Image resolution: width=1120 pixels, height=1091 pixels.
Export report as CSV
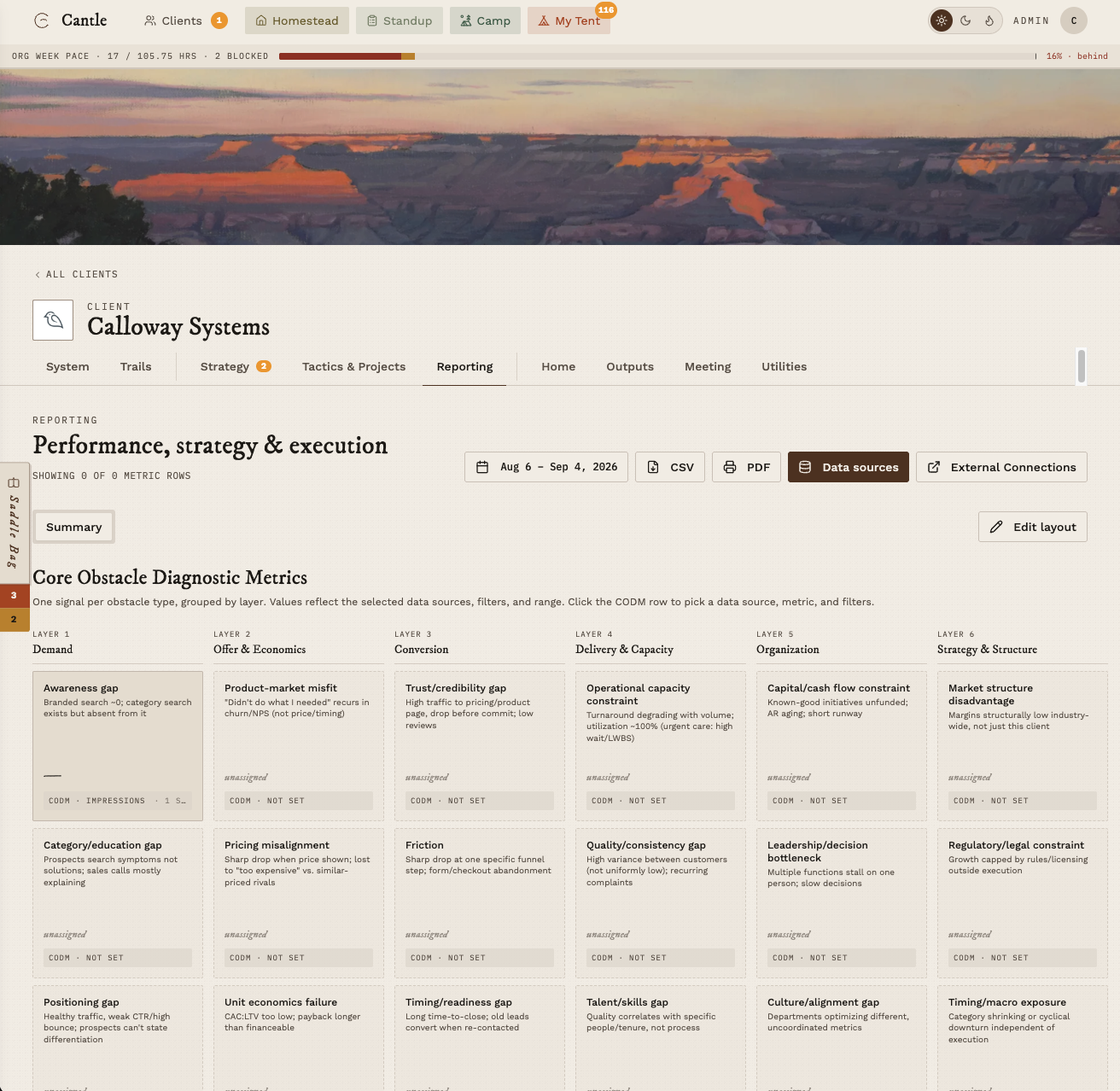[670, 467]
